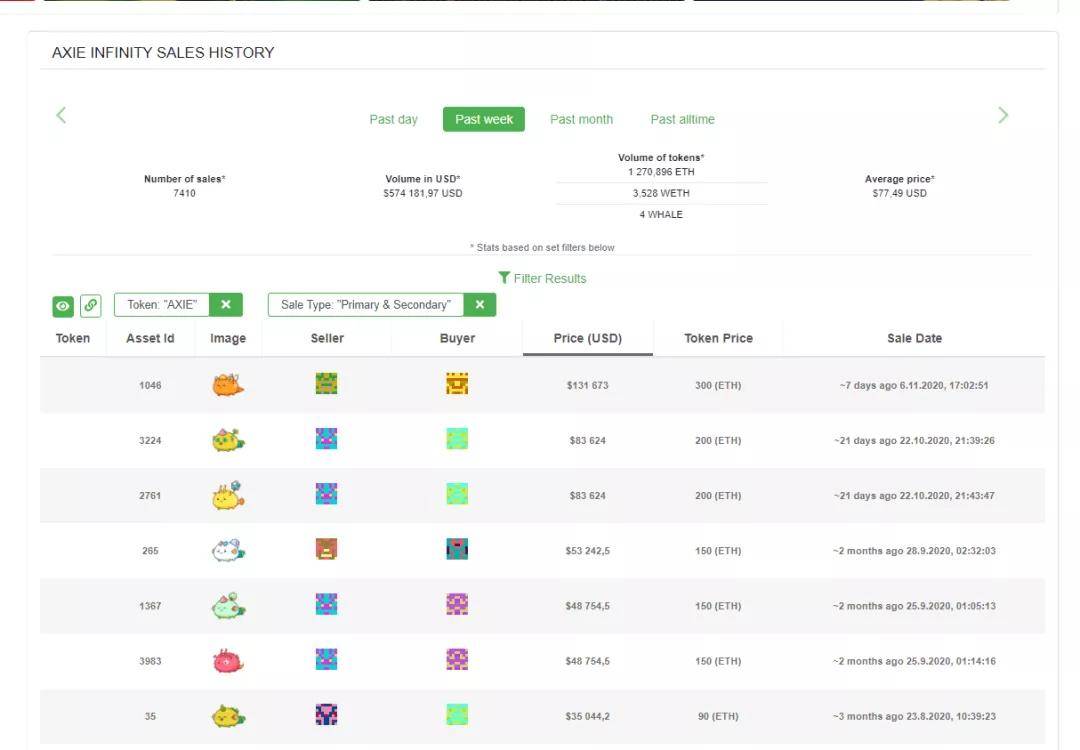This screenshot has height=750, width=1080.
Task: Open the Axie image for asset 35
Action: coord(228,716)
